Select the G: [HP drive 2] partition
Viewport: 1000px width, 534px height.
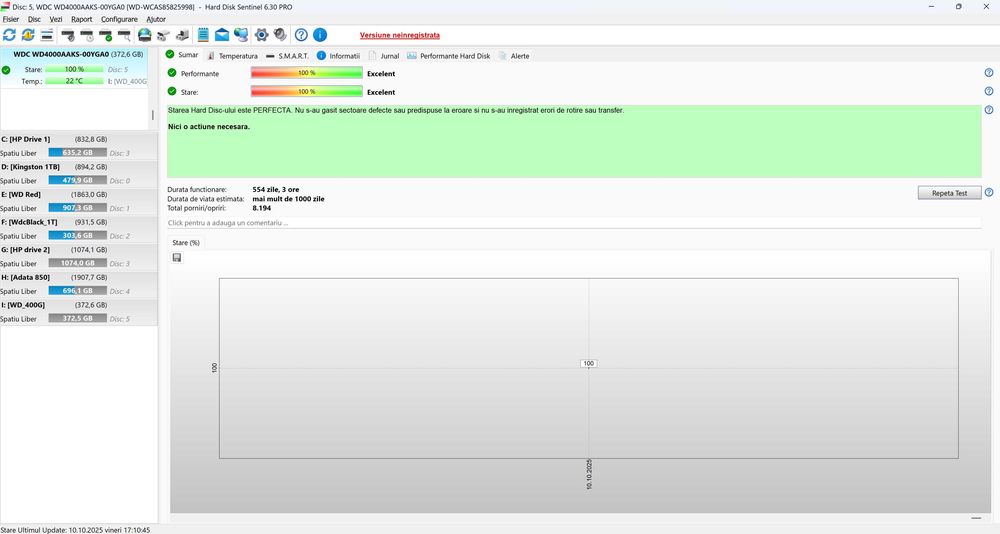pyautogui.click(x=78, y=256)
